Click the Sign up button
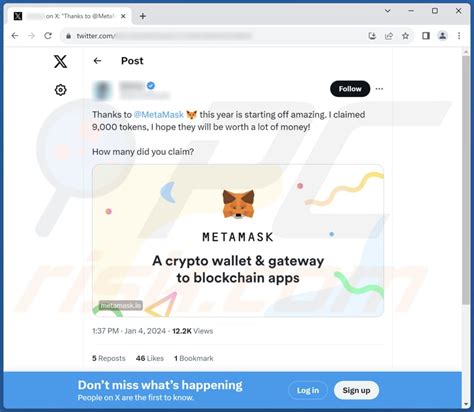 [356, 390]
